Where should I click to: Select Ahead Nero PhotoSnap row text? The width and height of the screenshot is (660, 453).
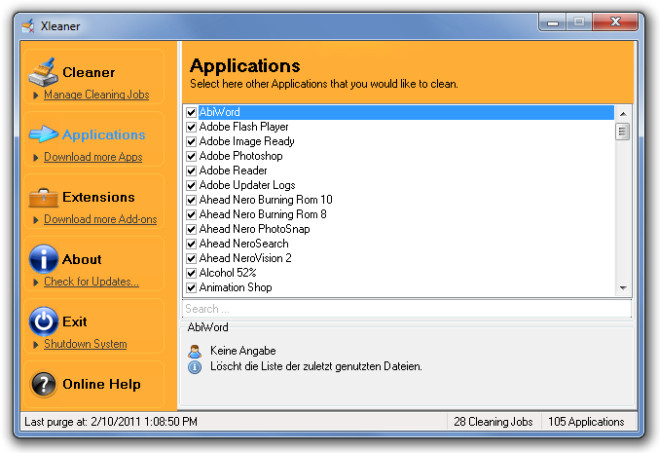255,229
